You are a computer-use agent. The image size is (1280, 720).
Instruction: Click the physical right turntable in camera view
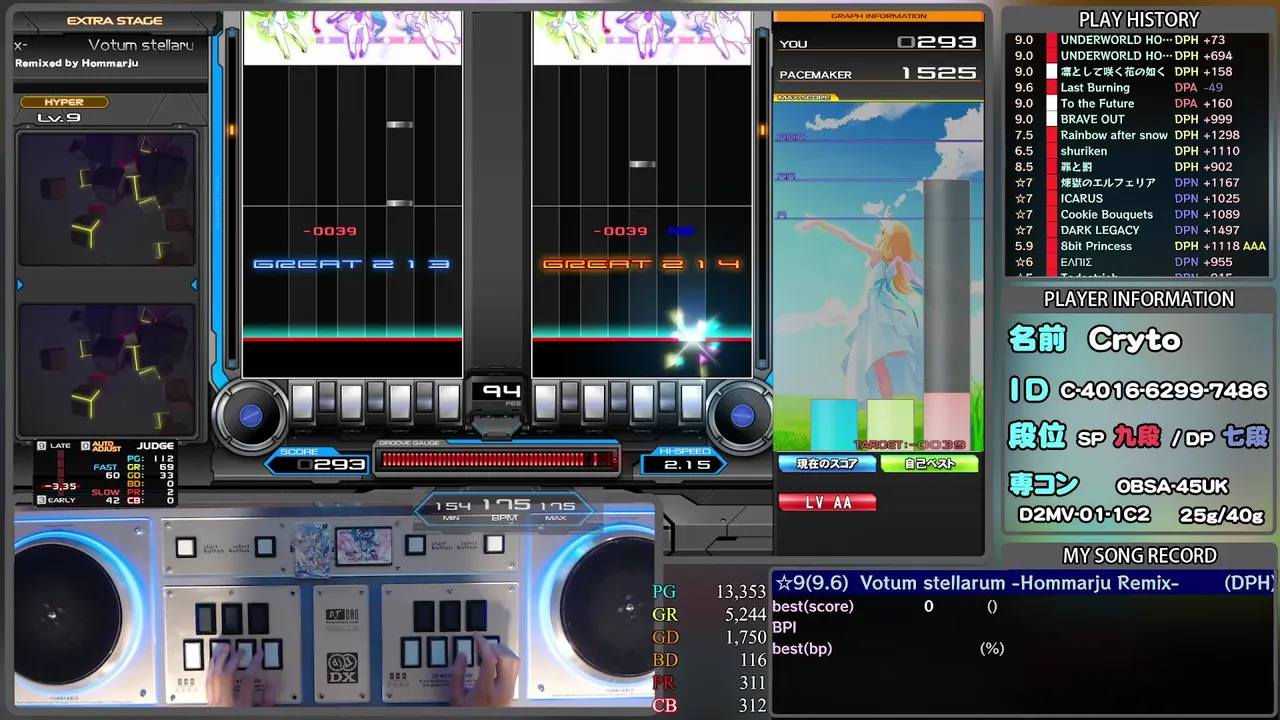point(612,608)
